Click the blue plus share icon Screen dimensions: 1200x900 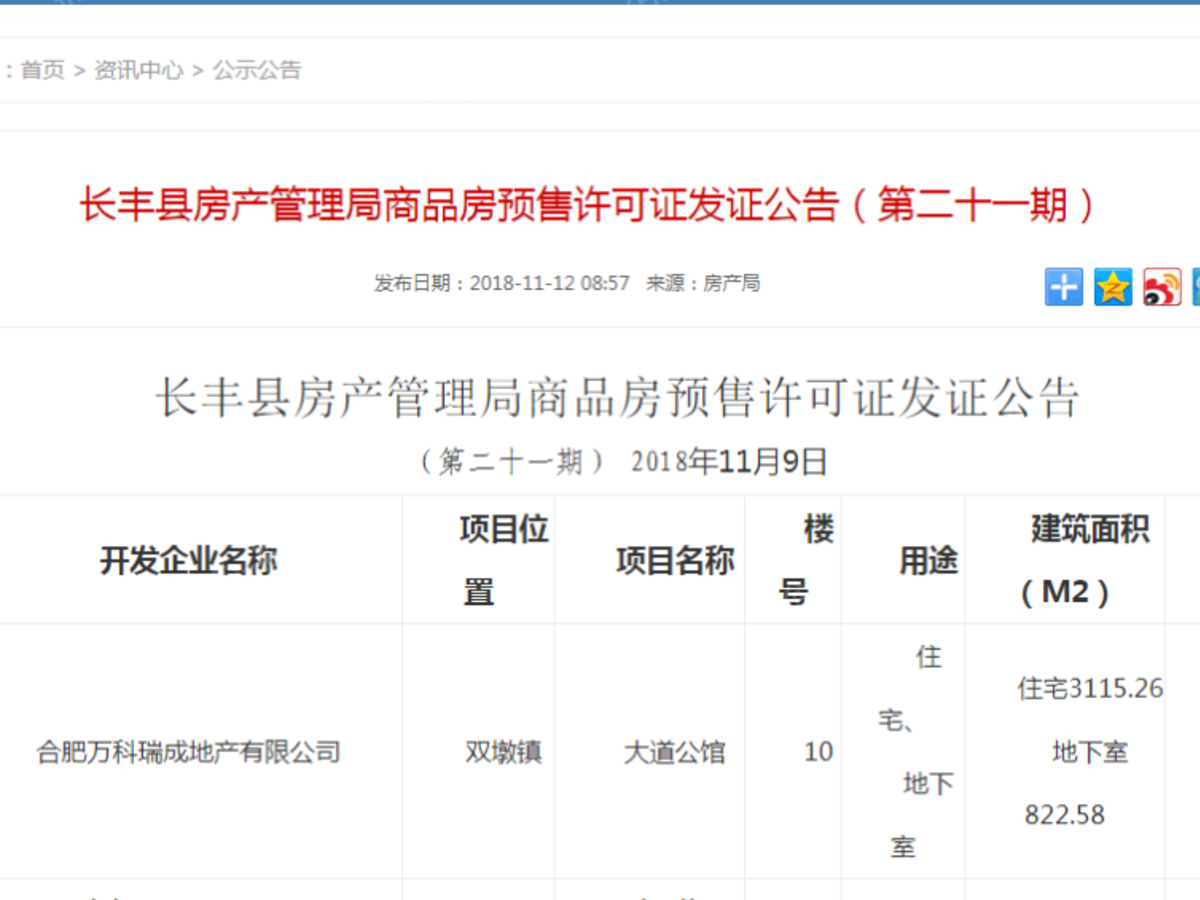(1064, 287)
